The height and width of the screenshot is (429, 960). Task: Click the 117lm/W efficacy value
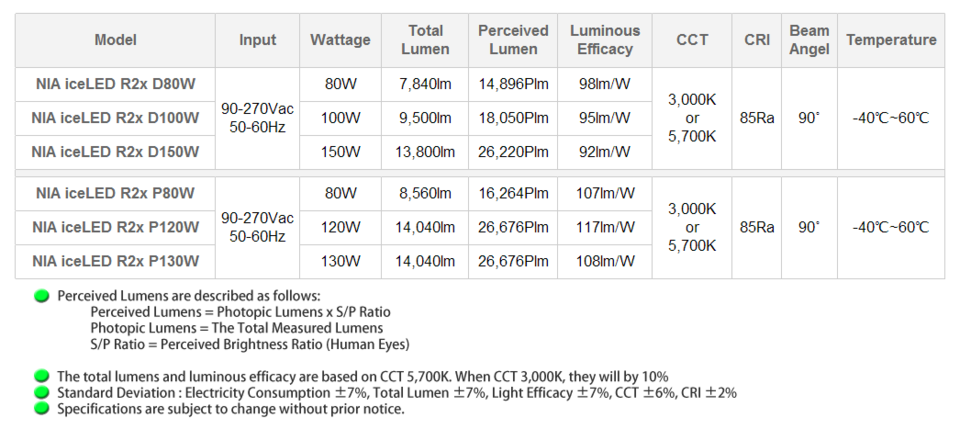[604, 228]
